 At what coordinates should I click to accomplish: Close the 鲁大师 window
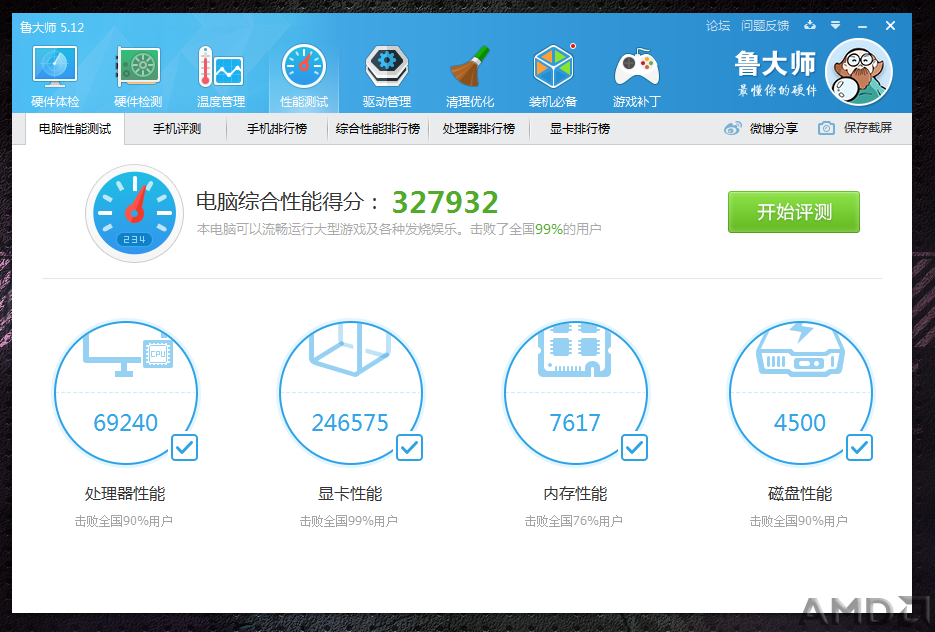point(890,26)
